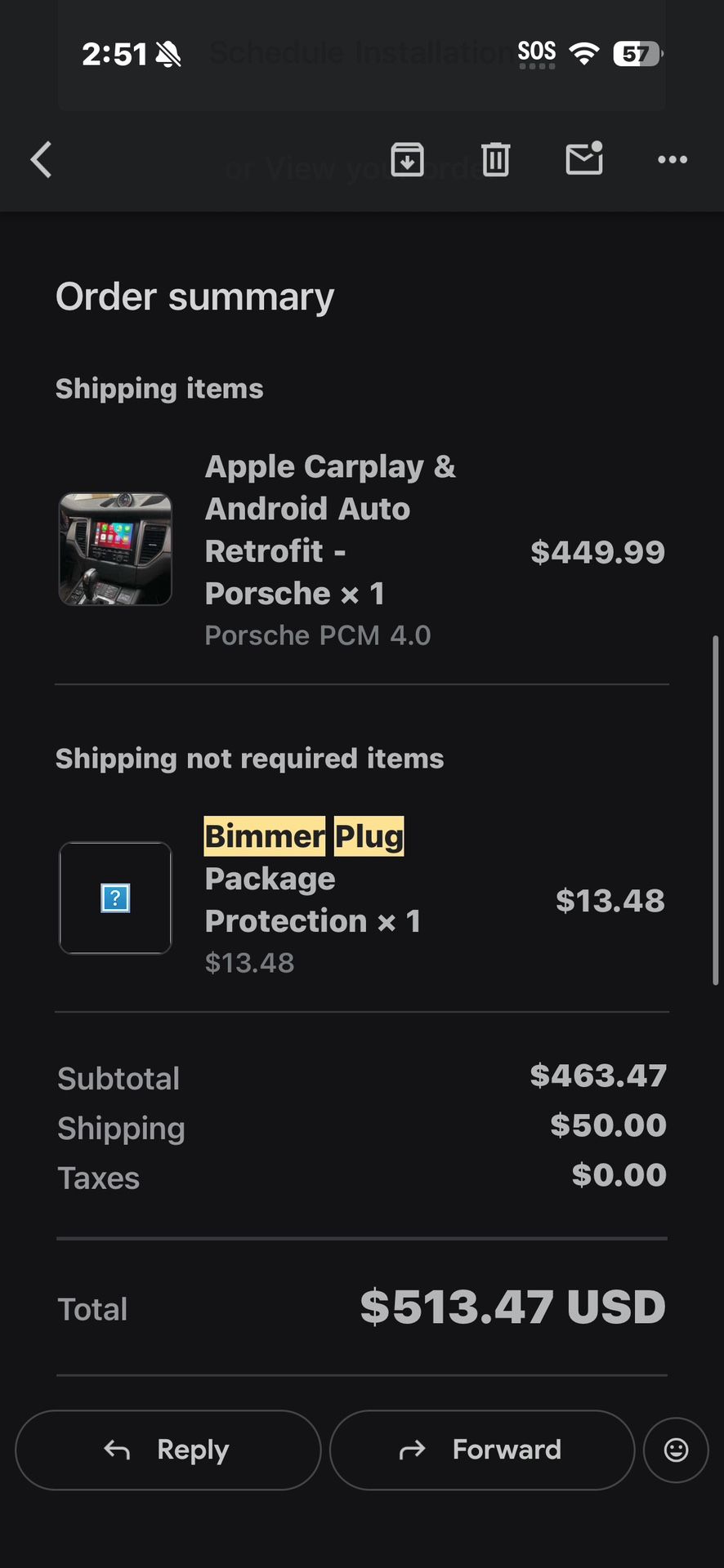Tap the highlighted Bimmer Plug text
This screenshot has width=724, height=1568.
click(x=303, y=836)
